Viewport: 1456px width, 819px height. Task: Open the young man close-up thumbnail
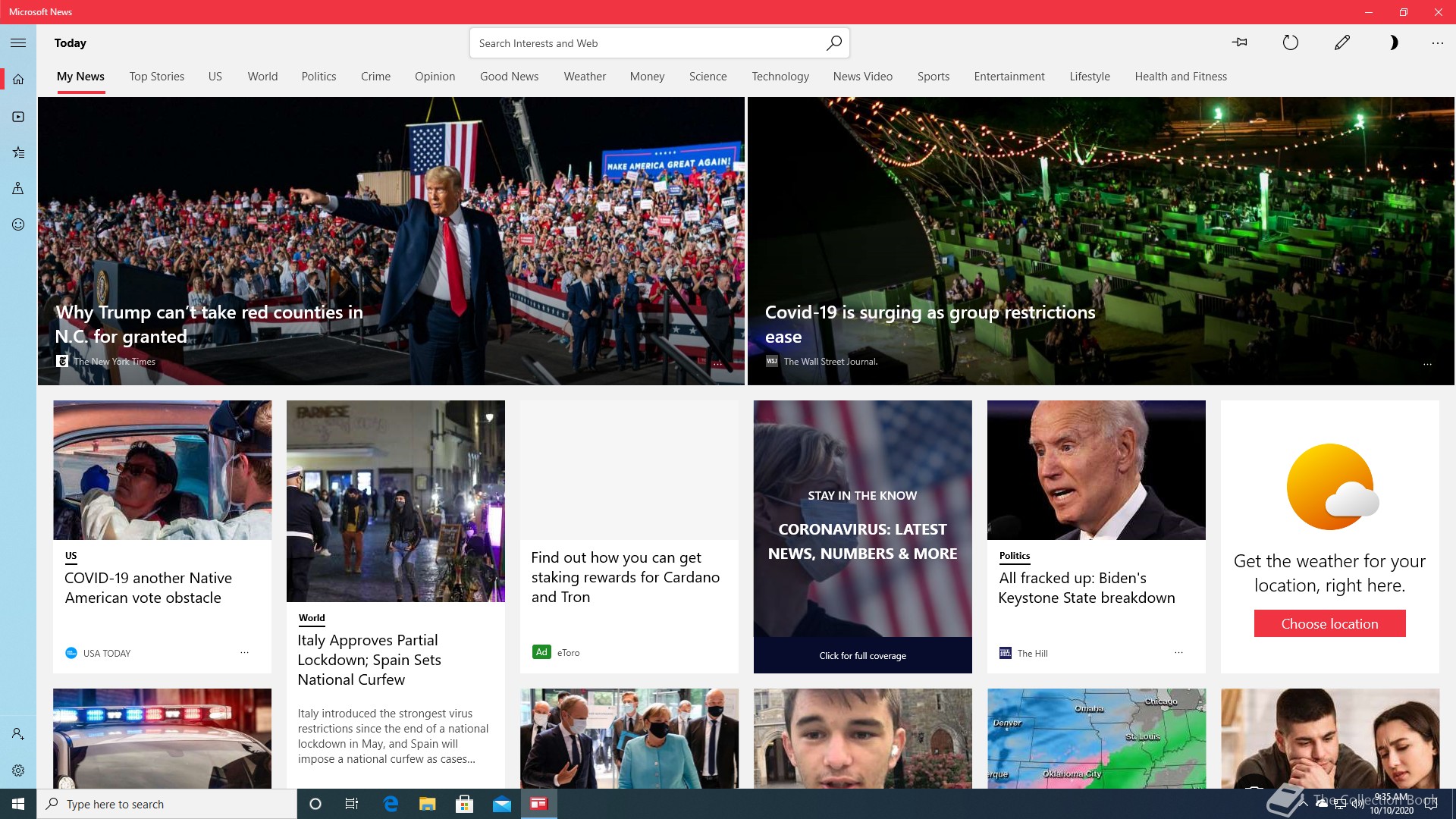tap(863, 739)
